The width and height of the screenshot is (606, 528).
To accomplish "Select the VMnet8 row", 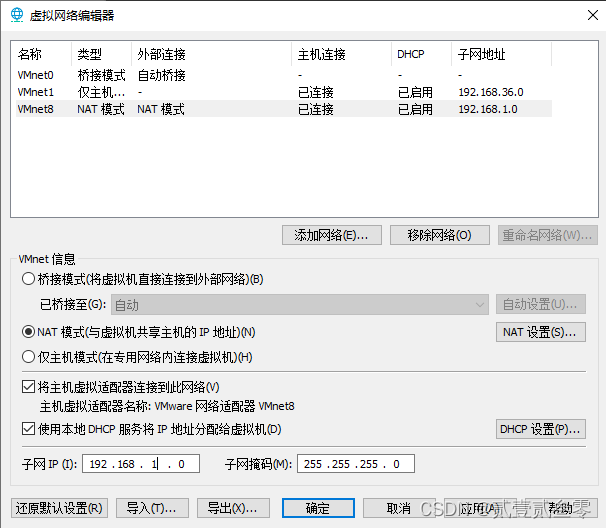I will click(284, 109).
